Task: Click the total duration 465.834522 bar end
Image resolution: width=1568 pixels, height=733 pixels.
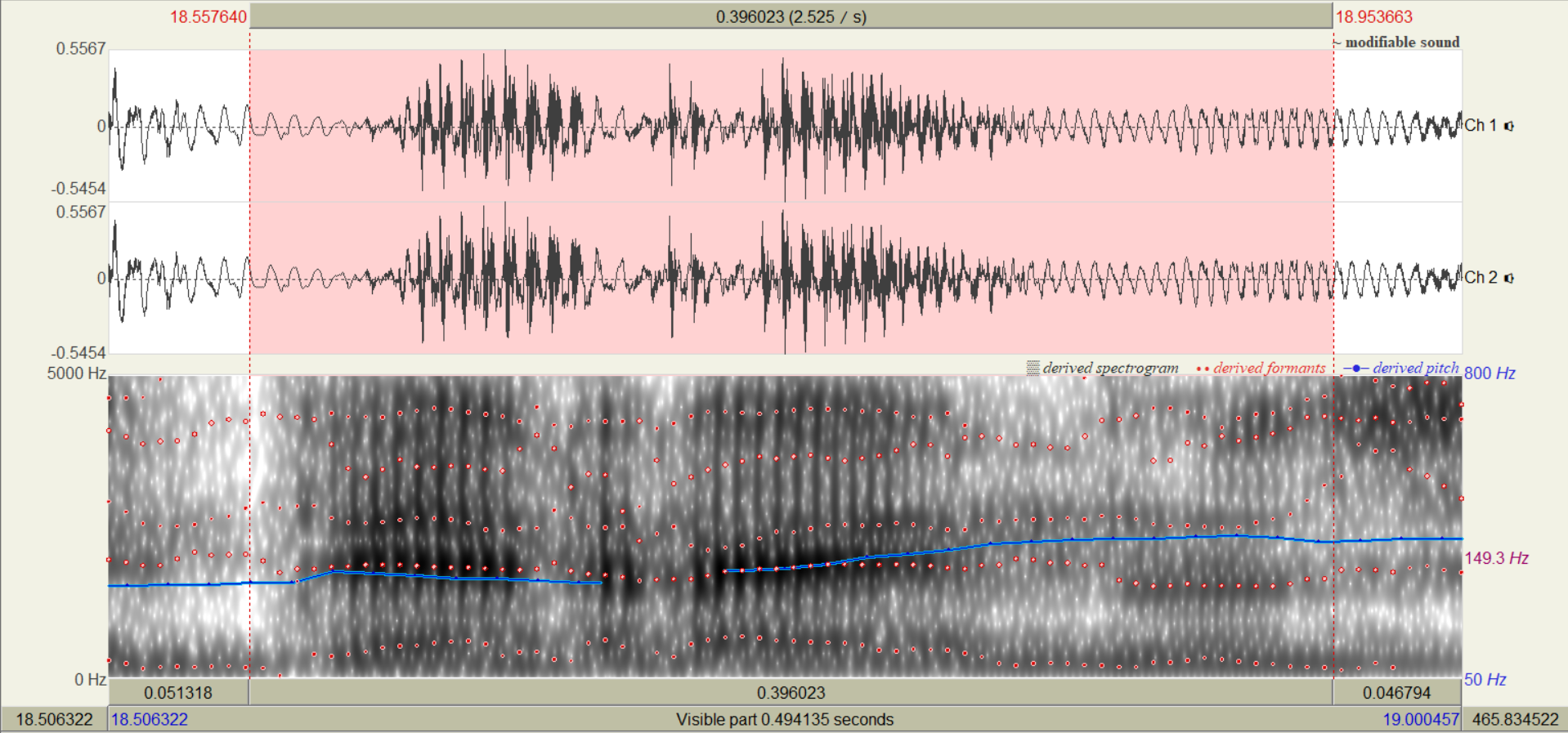Action: 1515,720
